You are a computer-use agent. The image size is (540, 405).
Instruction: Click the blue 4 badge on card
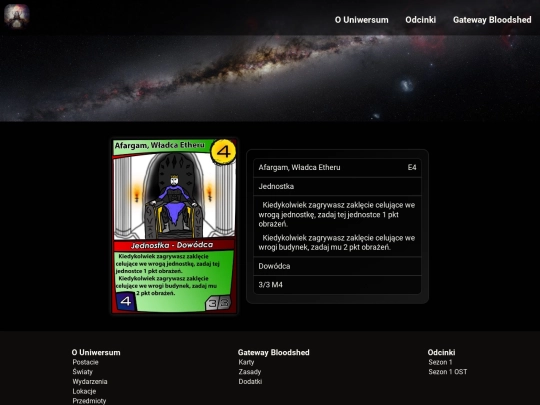point(125,301)
